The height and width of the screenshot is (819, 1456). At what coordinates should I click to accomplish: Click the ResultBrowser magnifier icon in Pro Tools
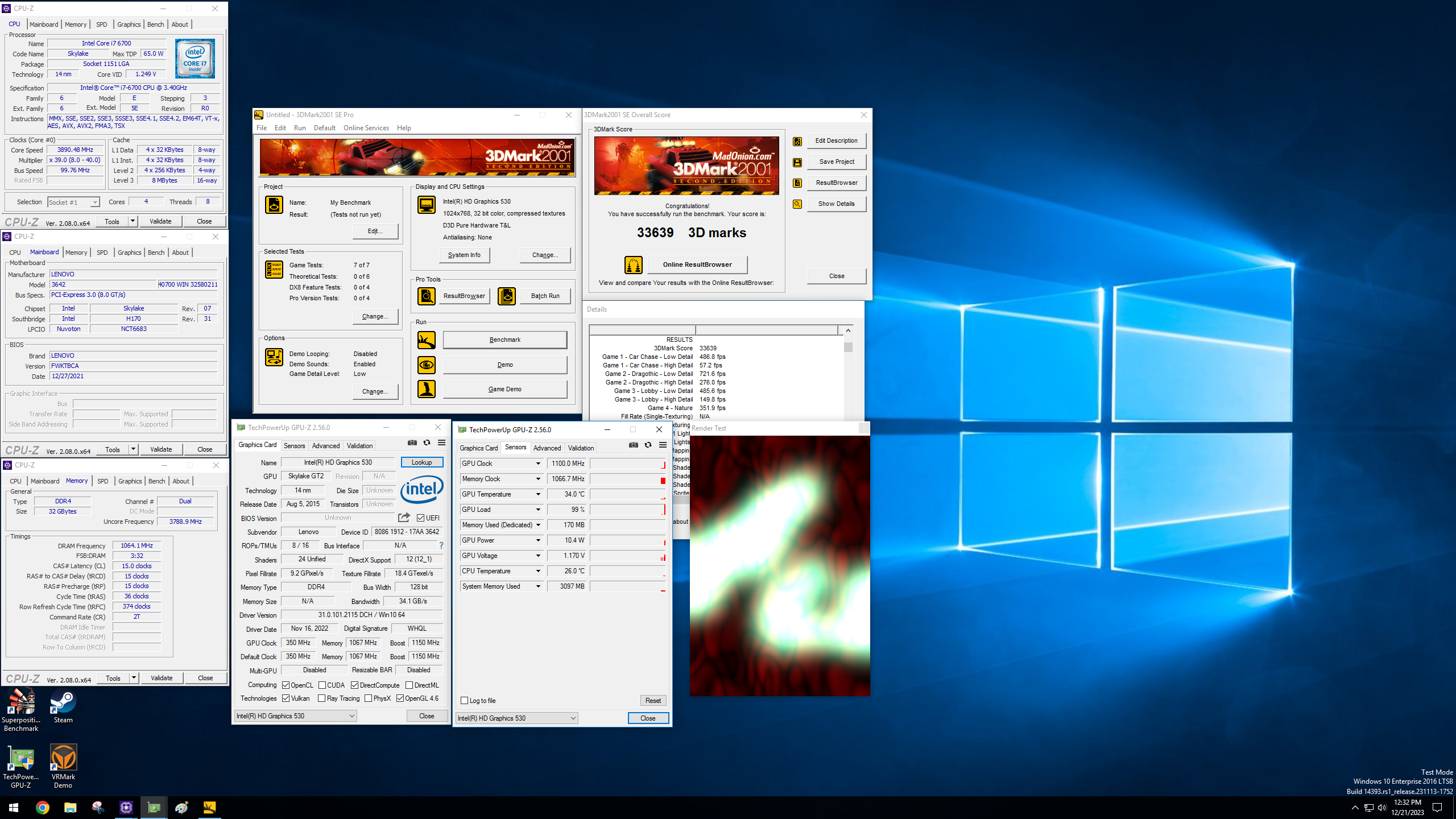point(427,296)
